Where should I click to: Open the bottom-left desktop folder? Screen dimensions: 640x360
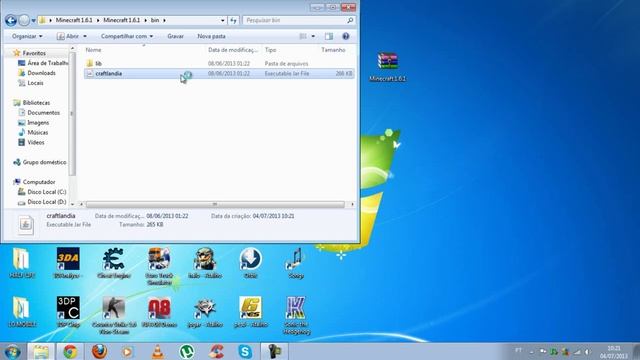[x=22, y=312]
